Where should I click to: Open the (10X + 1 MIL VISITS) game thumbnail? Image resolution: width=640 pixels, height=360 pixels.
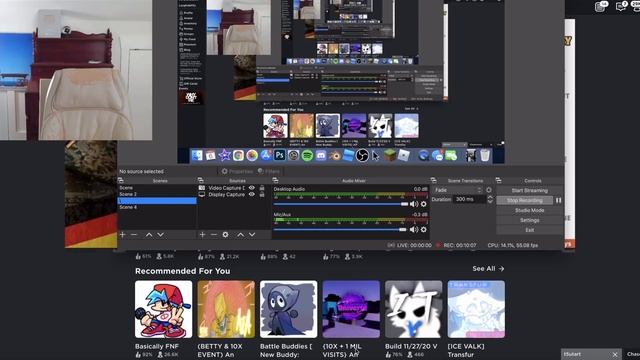(x=351, y=309)
